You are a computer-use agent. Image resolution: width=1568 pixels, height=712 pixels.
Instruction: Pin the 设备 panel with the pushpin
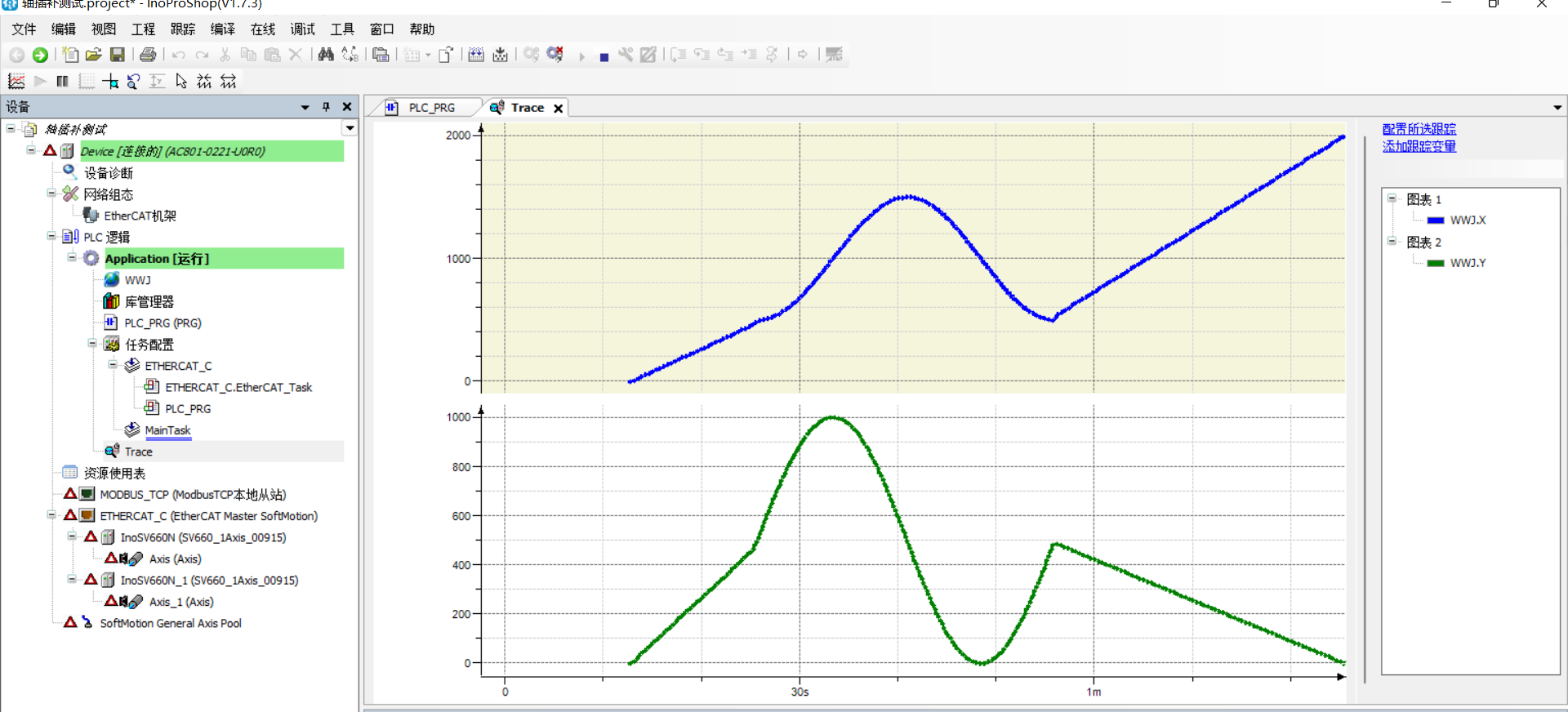click(x=326, y=107)
